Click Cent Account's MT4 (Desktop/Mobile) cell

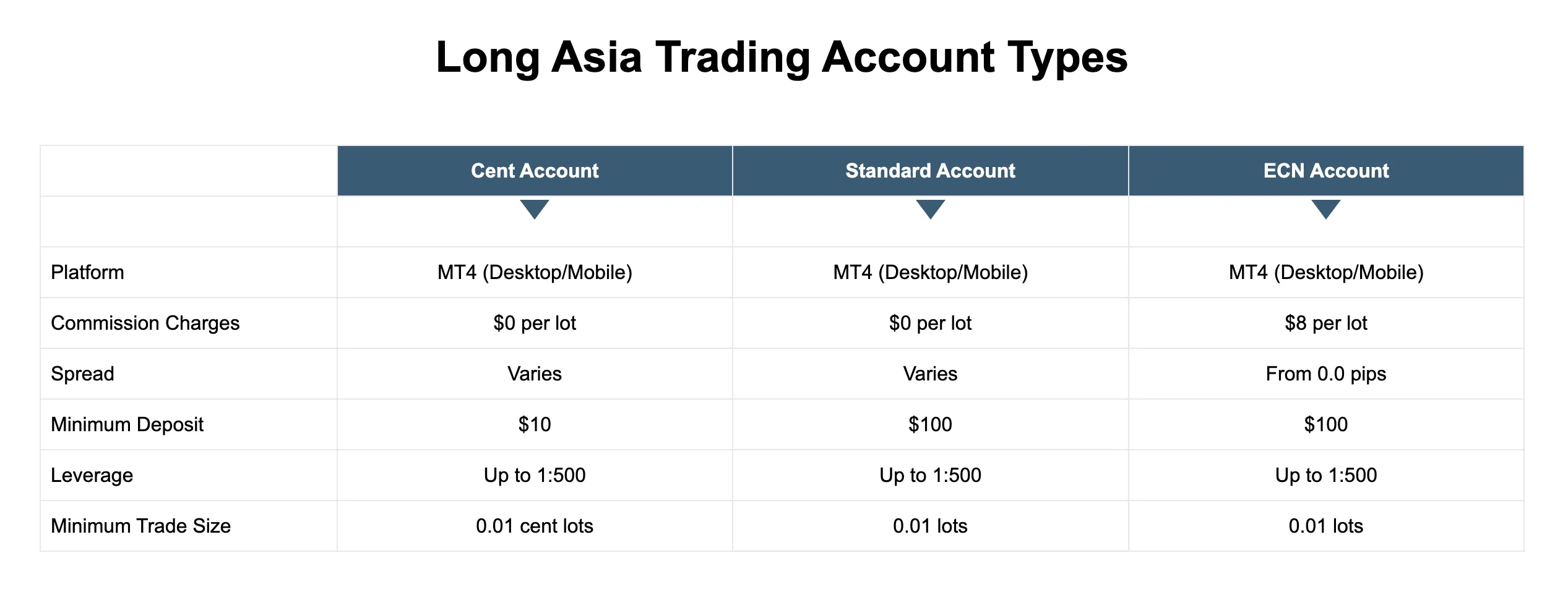coord(535,272)
